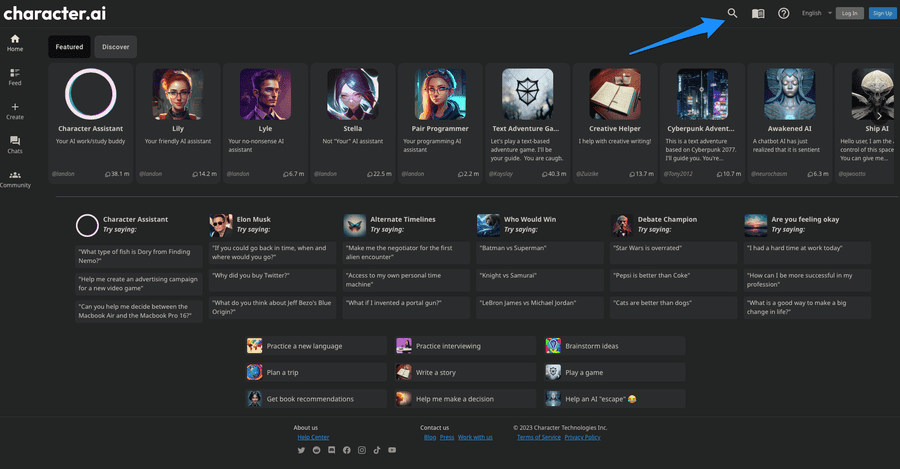900x469 pixels.
Task: Select prompt "Cats are better than dogs"
Action: (x=673, y=308)
